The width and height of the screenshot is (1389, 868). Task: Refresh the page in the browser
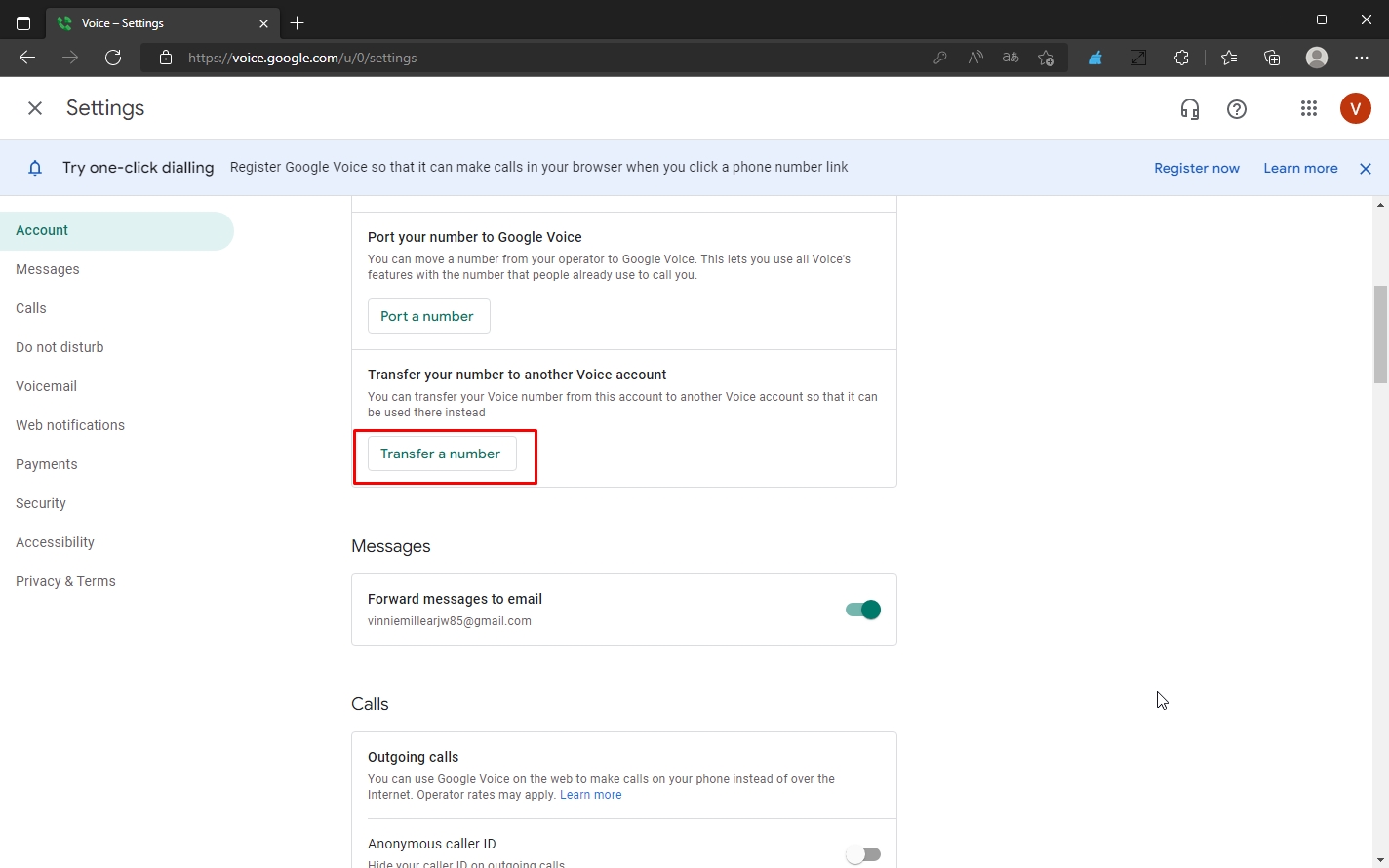point(113,58)
